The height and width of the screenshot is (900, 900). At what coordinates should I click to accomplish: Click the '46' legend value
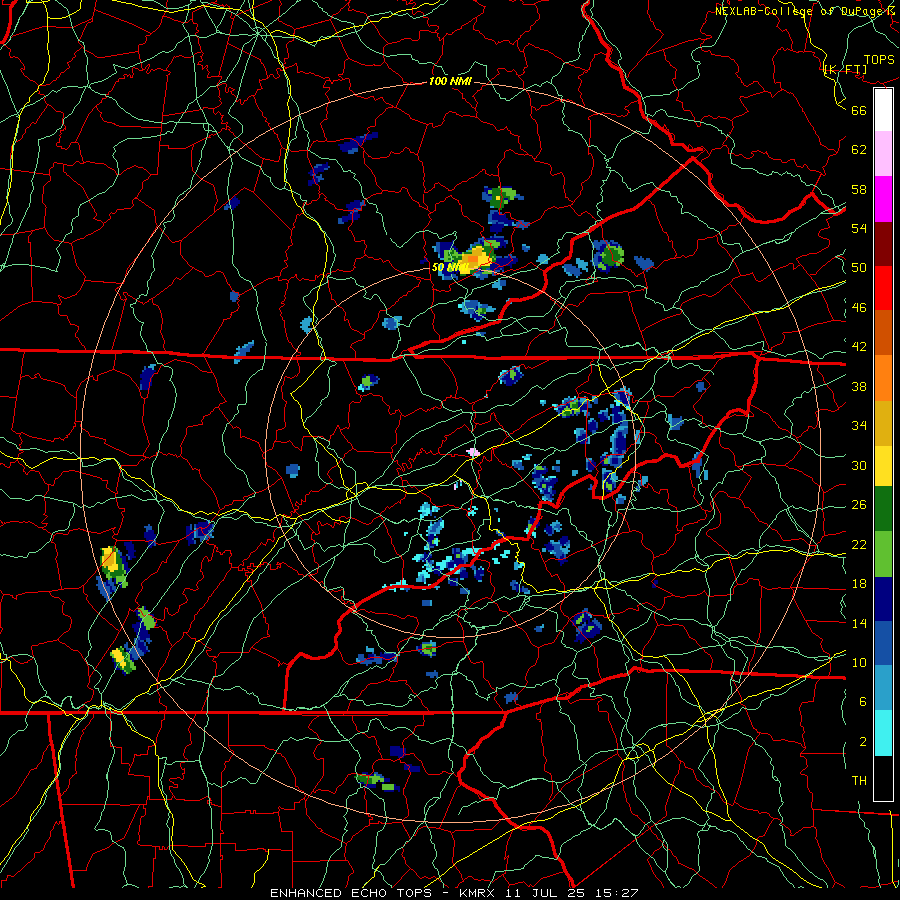(x=859, y=307)
